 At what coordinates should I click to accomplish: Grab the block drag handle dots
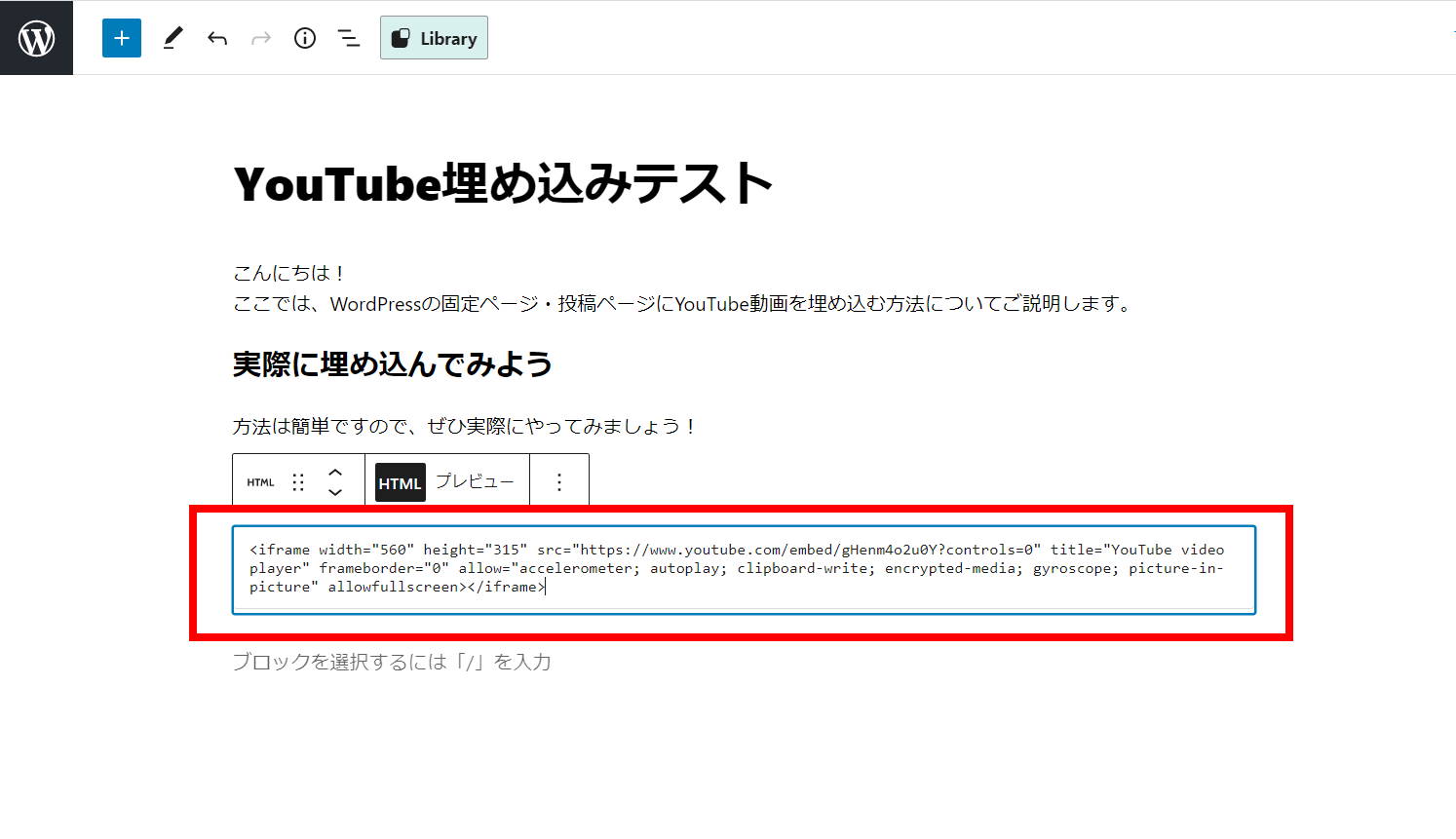tap(298, 482)
